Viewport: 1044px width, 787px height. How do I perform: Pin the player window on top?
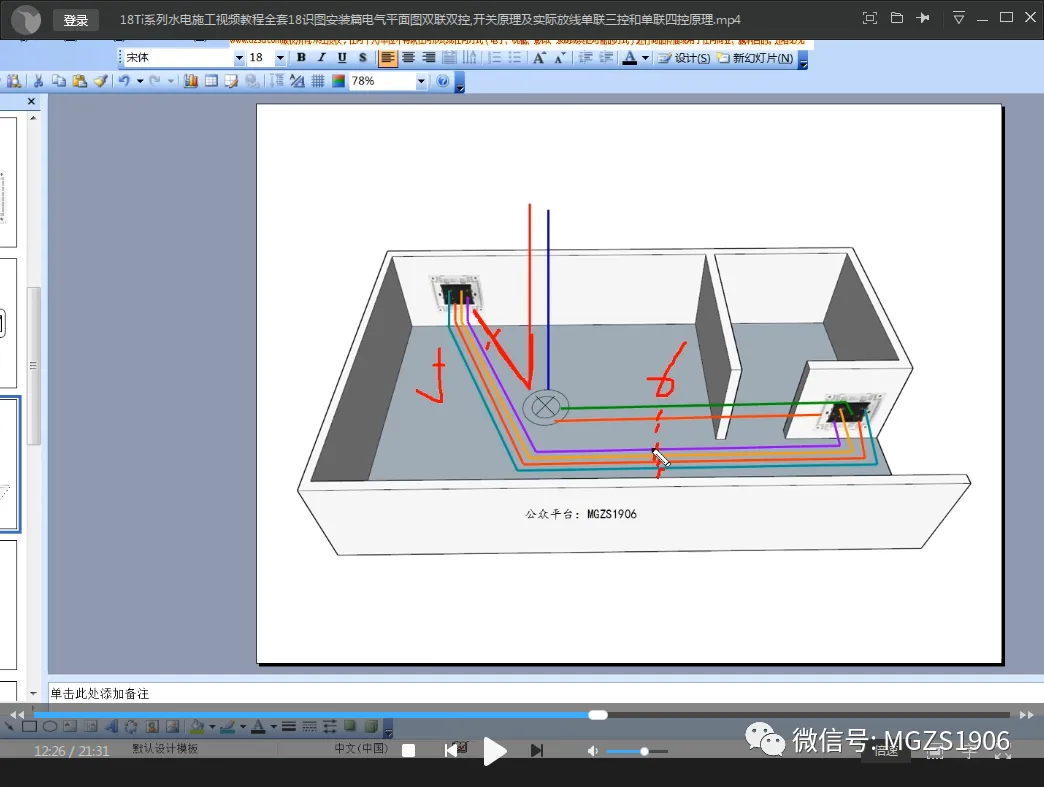(923, 18)
